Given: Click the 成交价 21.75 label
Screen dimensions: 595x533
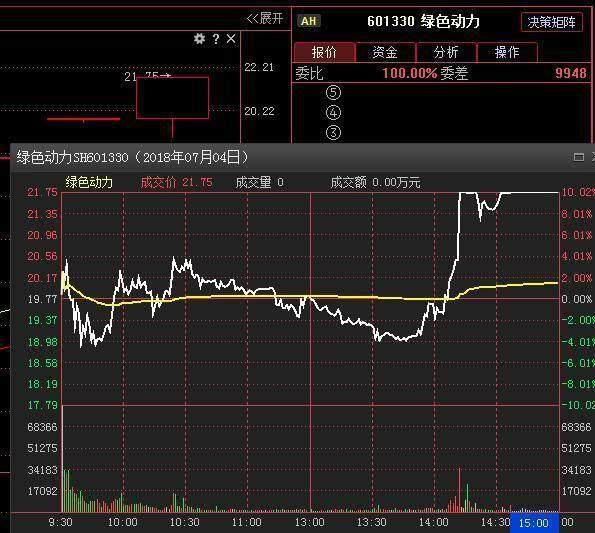Looking at the screenshot, I should (176, 182).
